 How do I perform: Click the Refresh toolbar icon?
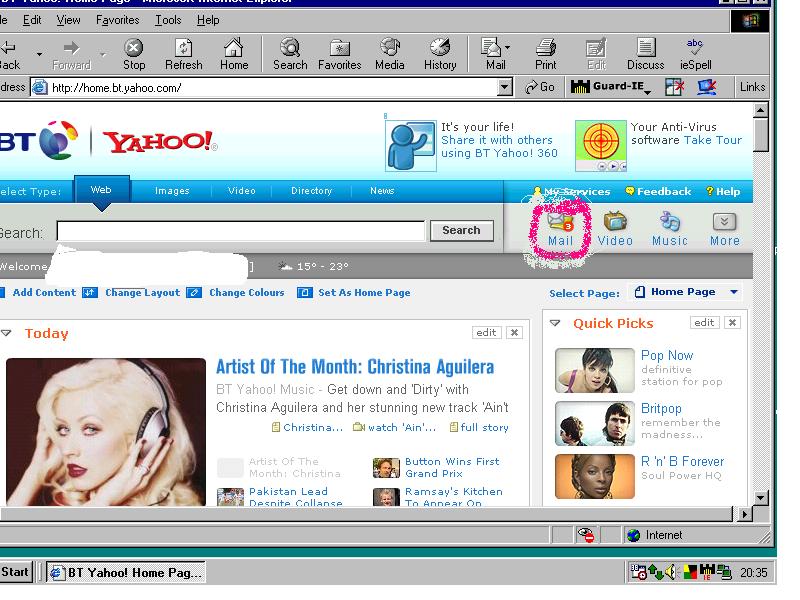[x=184, y=54]
